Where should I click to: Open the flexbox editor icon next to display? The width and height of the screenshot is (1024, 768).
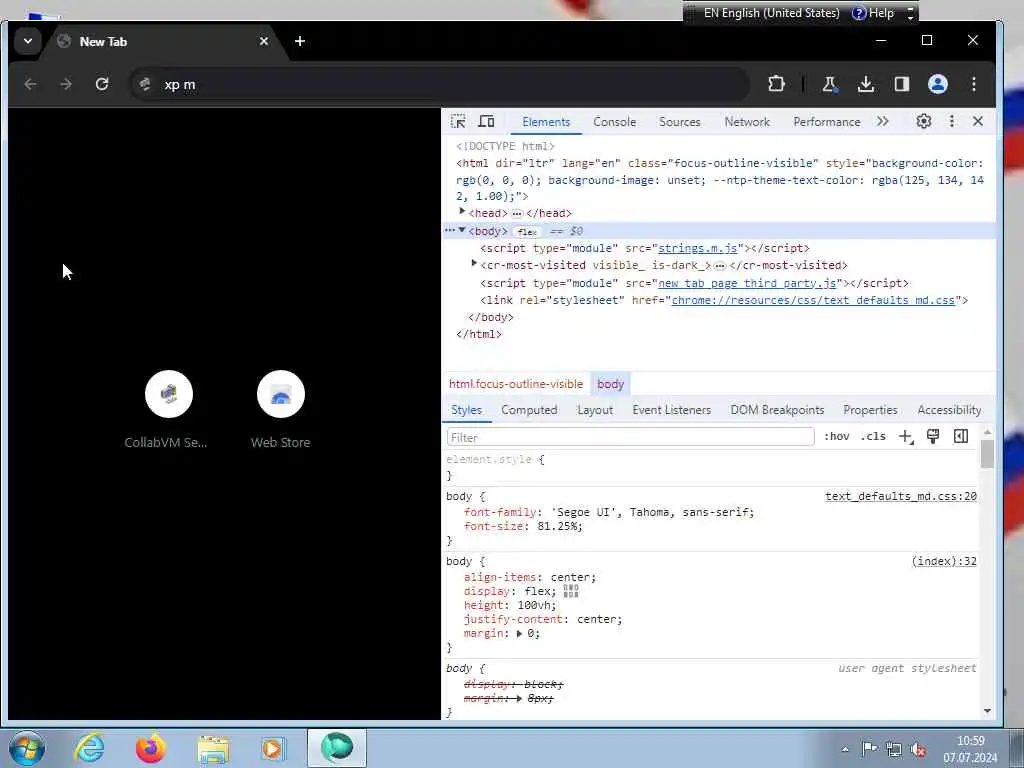coord(571,591)
